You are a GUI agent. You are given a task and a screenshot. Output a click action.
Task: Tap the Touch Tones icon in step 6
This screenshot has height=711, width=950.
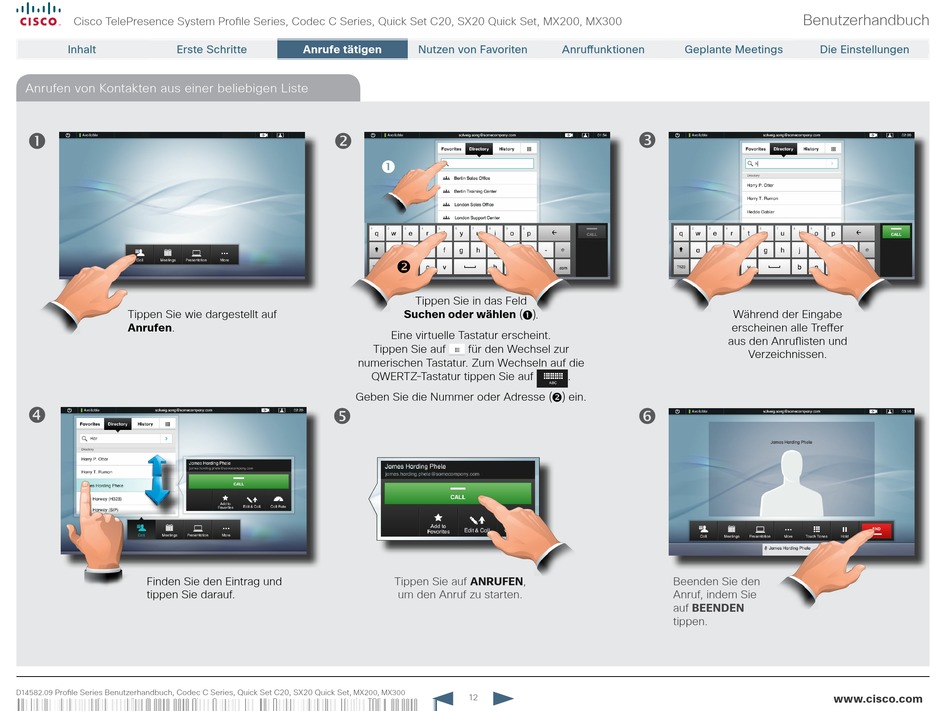point(816,531)
